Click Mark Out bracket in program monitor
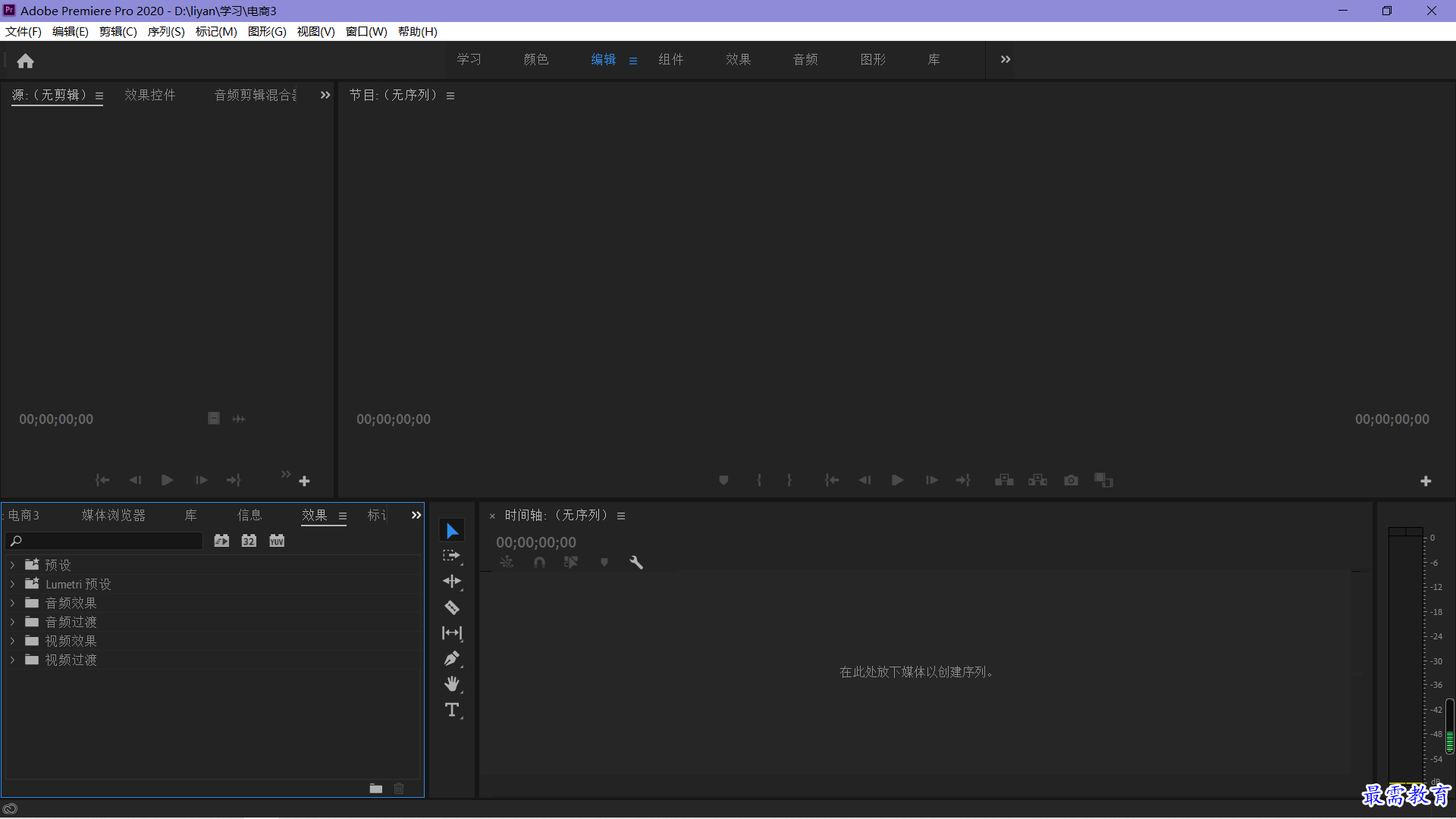 789,481
